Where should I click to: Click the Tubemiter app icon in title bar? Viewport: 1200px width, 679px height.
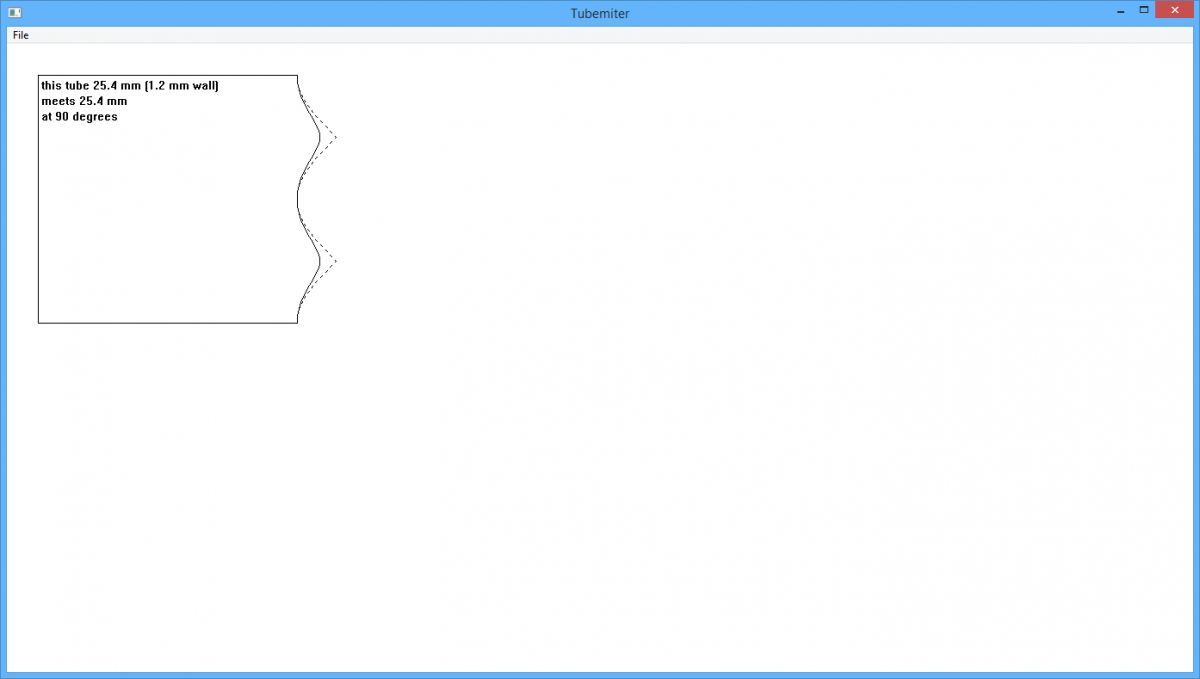(15, 13)
